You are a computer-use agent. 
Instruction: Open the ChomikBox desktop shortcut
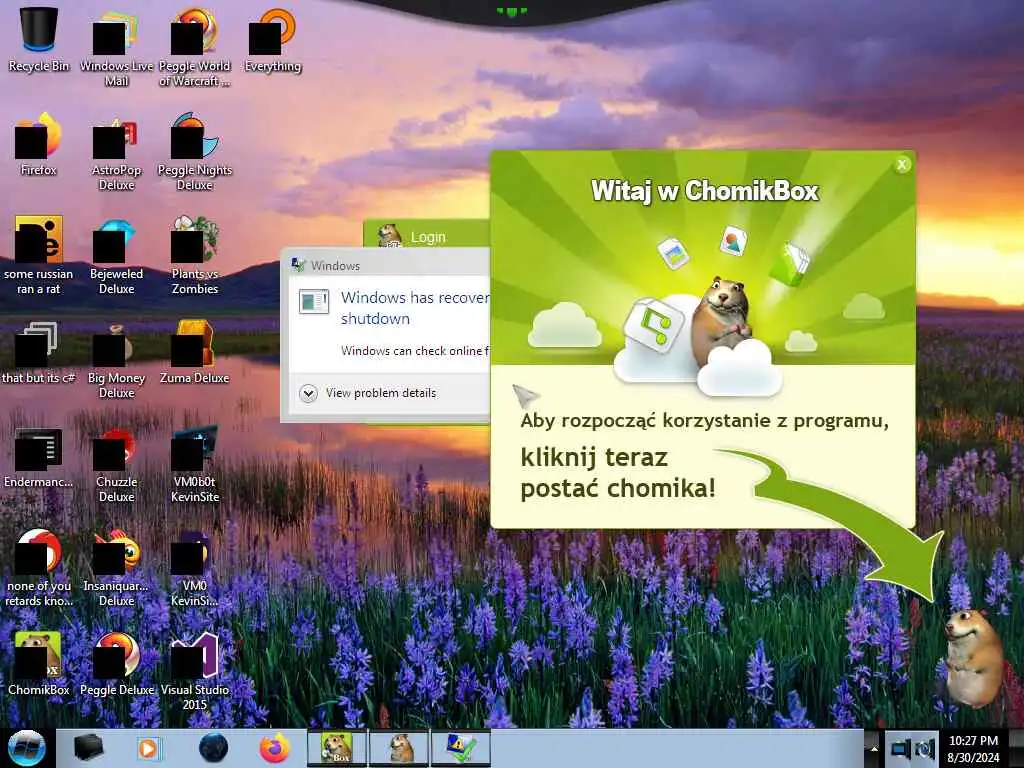click(x=39, y=663)
